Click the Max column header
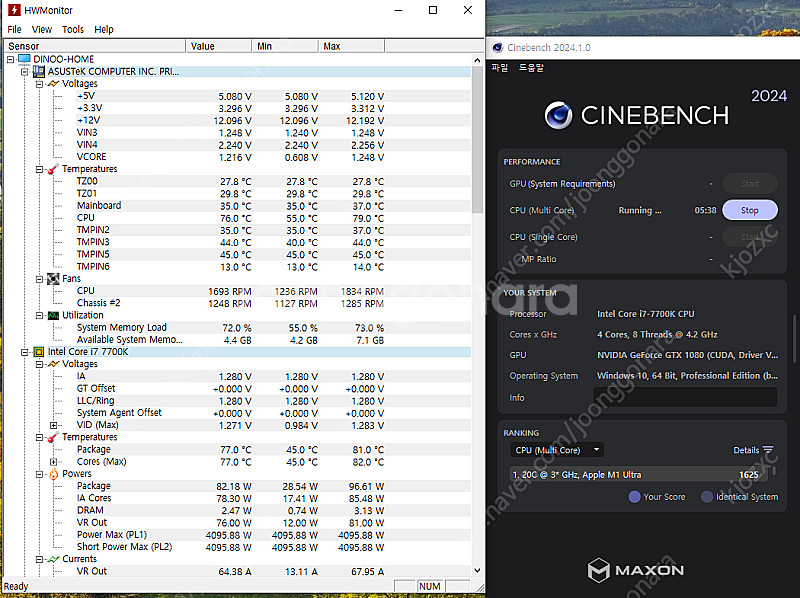800x598 pixels. point(351,46)
